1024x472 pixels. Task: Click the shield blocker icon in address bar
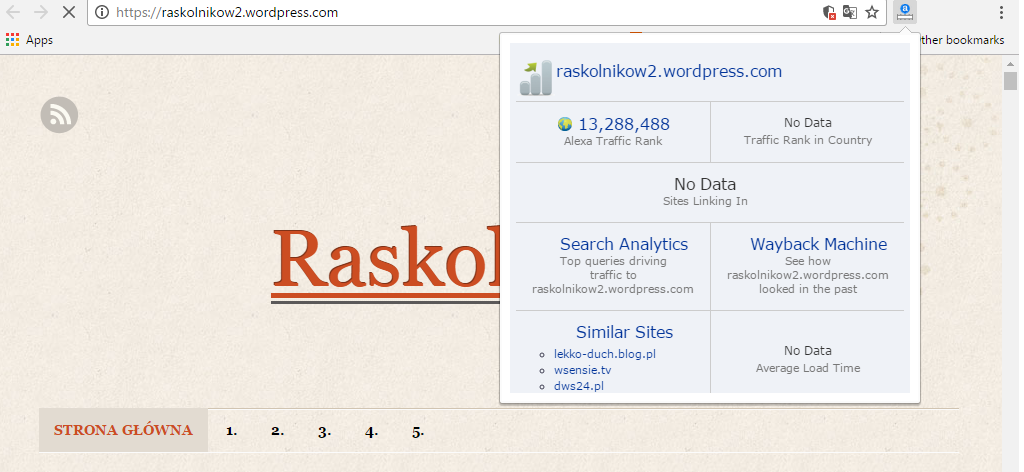[x=829, y=12]
